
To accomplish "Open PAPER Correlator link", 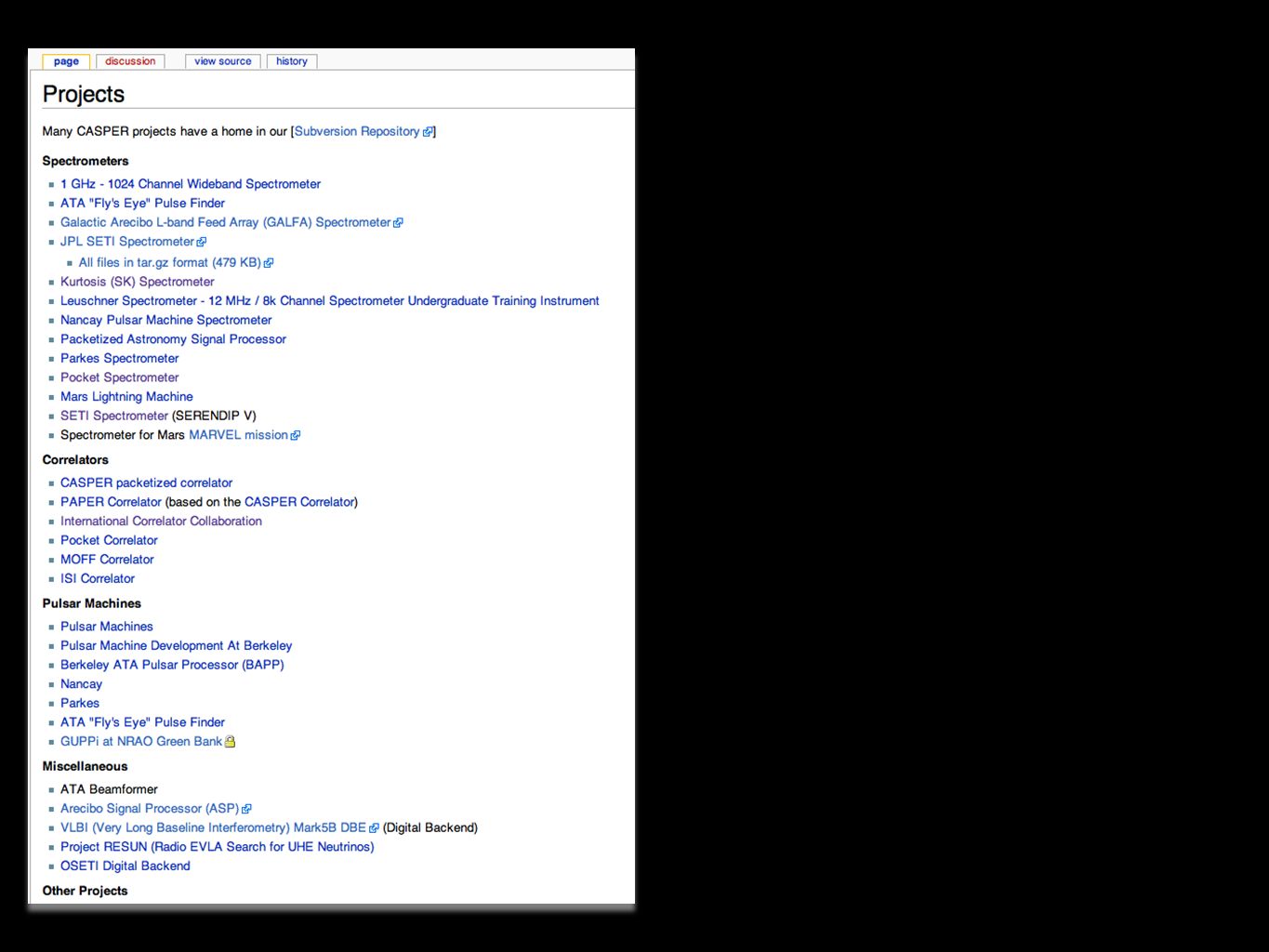I will point(111,502).
